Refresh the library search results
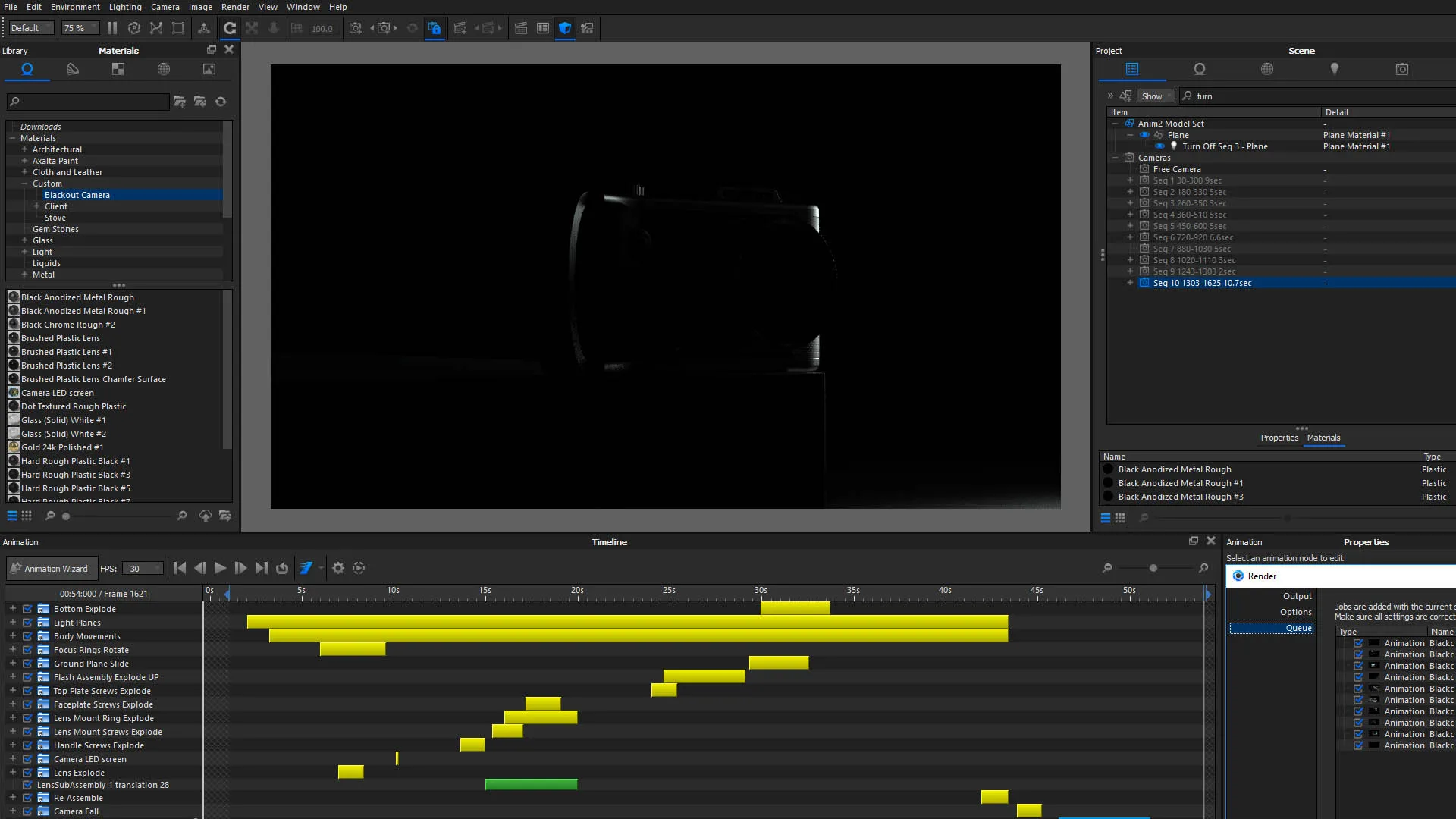Screen dimensions: 1456x819 (x=221, y=102)
